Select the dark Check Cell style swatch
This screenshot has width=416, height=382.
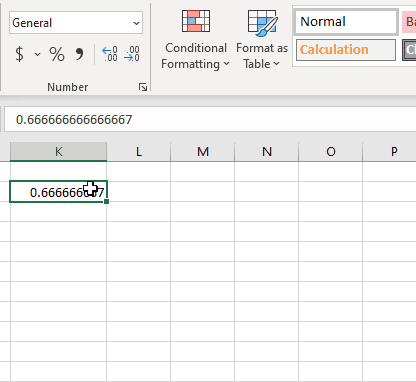coord(409,50)
